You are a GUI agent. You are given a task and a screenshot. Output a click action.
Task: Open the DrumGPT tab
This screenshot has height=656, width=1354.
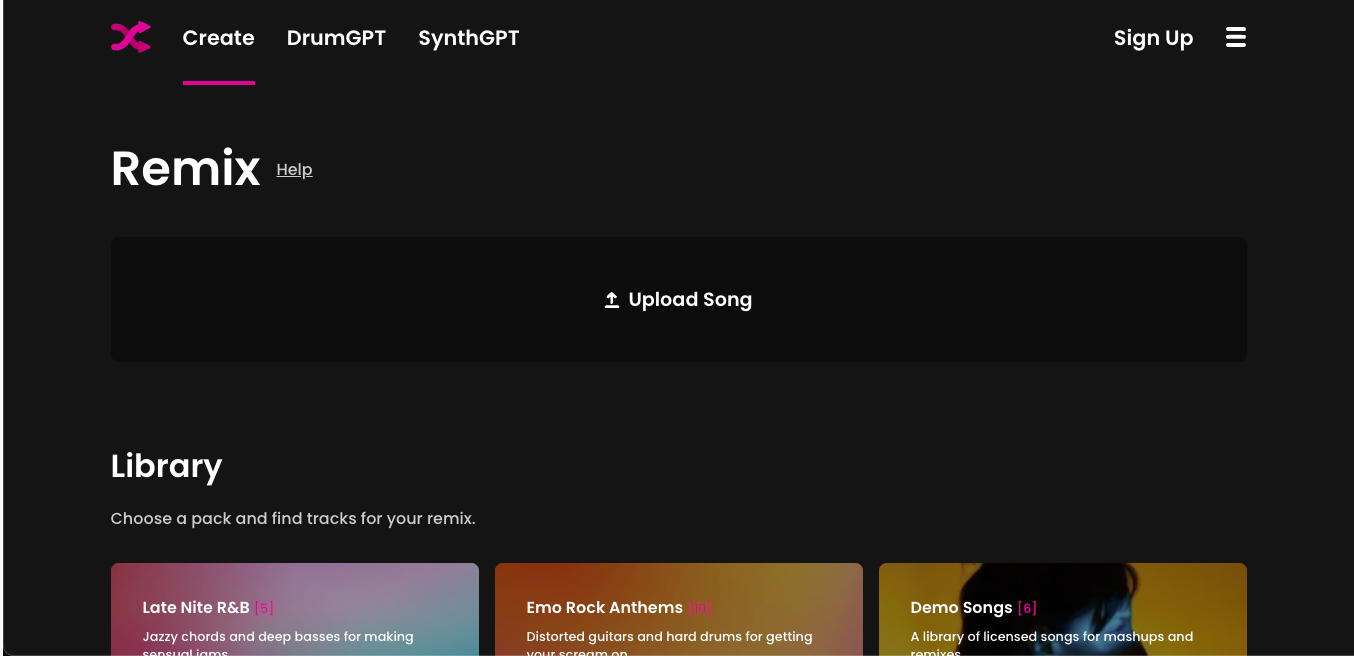(336, 38)
